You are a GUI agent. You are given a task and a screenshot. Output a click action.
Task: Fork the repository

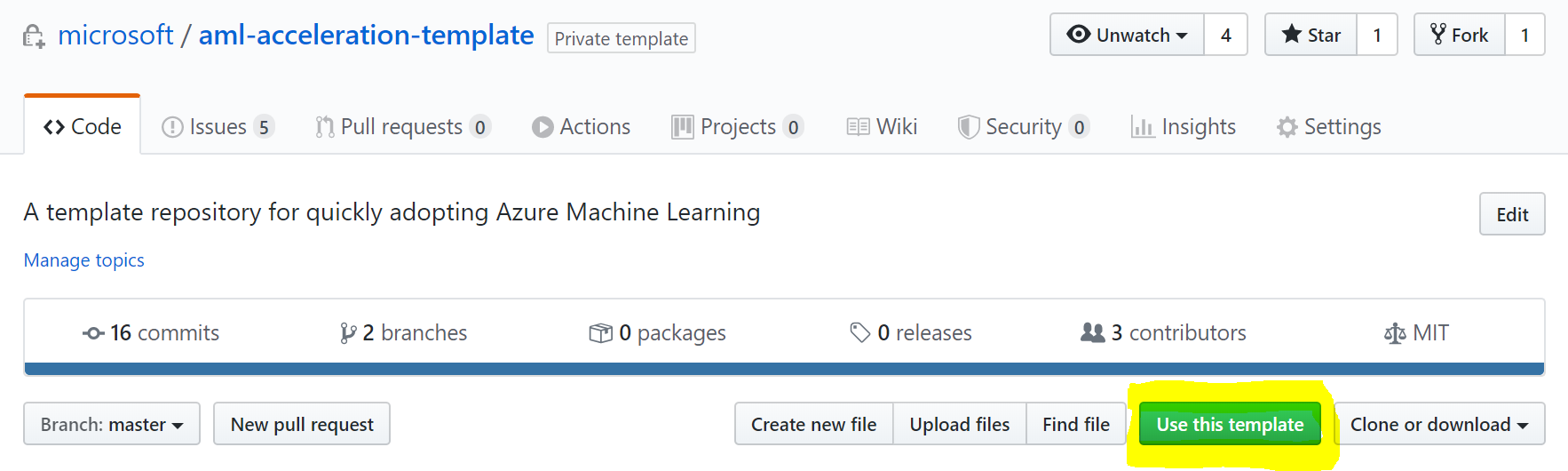[x=1460, y=35]
